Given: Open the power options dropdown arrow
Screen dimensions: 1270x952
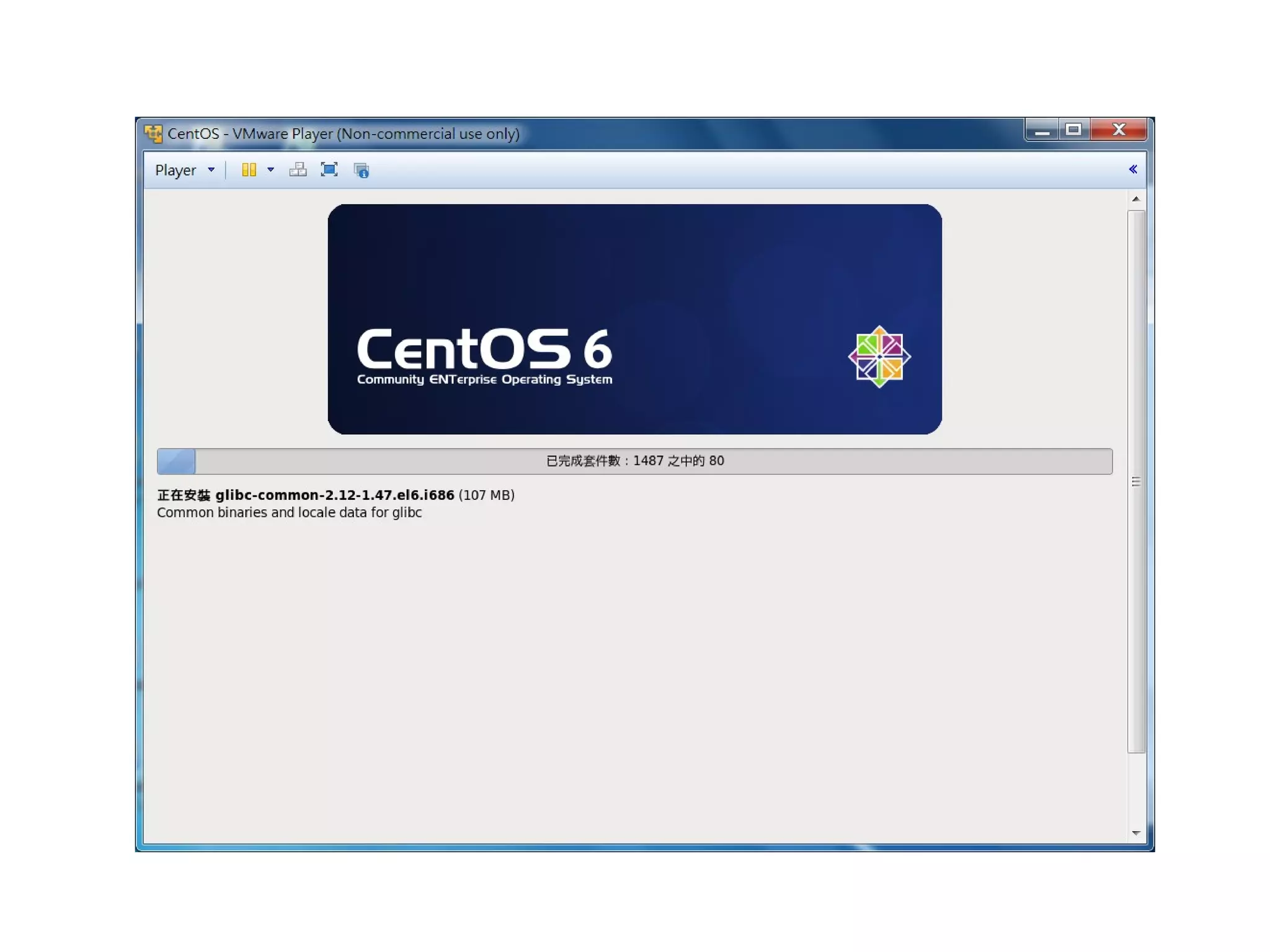Looking at the screenshot, I should click(271, 169).
